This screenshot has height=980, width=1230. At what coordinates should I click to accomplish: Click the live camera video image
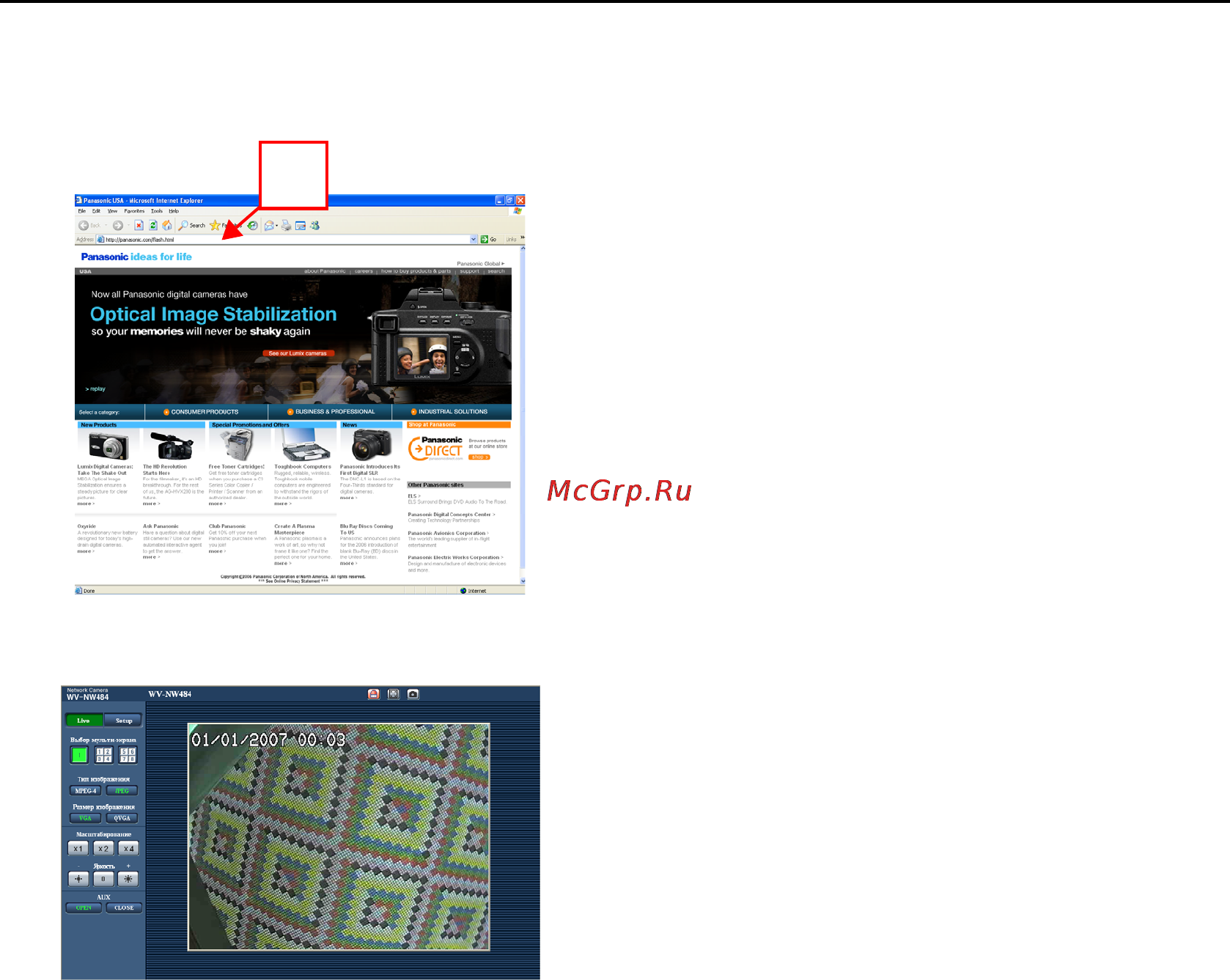tap(339, 837)
